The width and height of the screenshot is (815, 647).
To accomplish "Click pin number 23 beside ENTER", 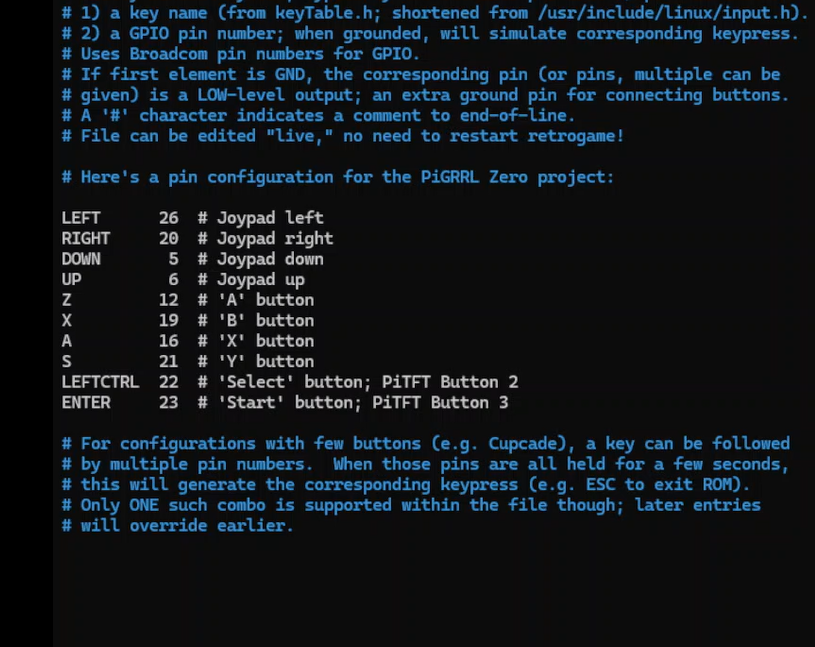I will tap(168, 403).
